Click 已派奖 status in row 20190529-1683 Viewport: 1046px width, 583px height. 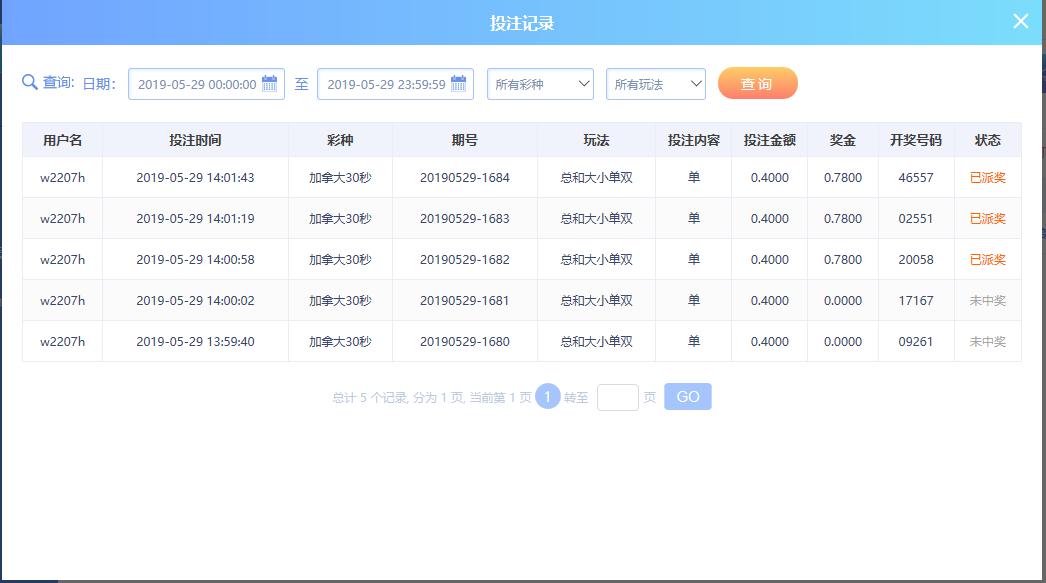(987, 218)
